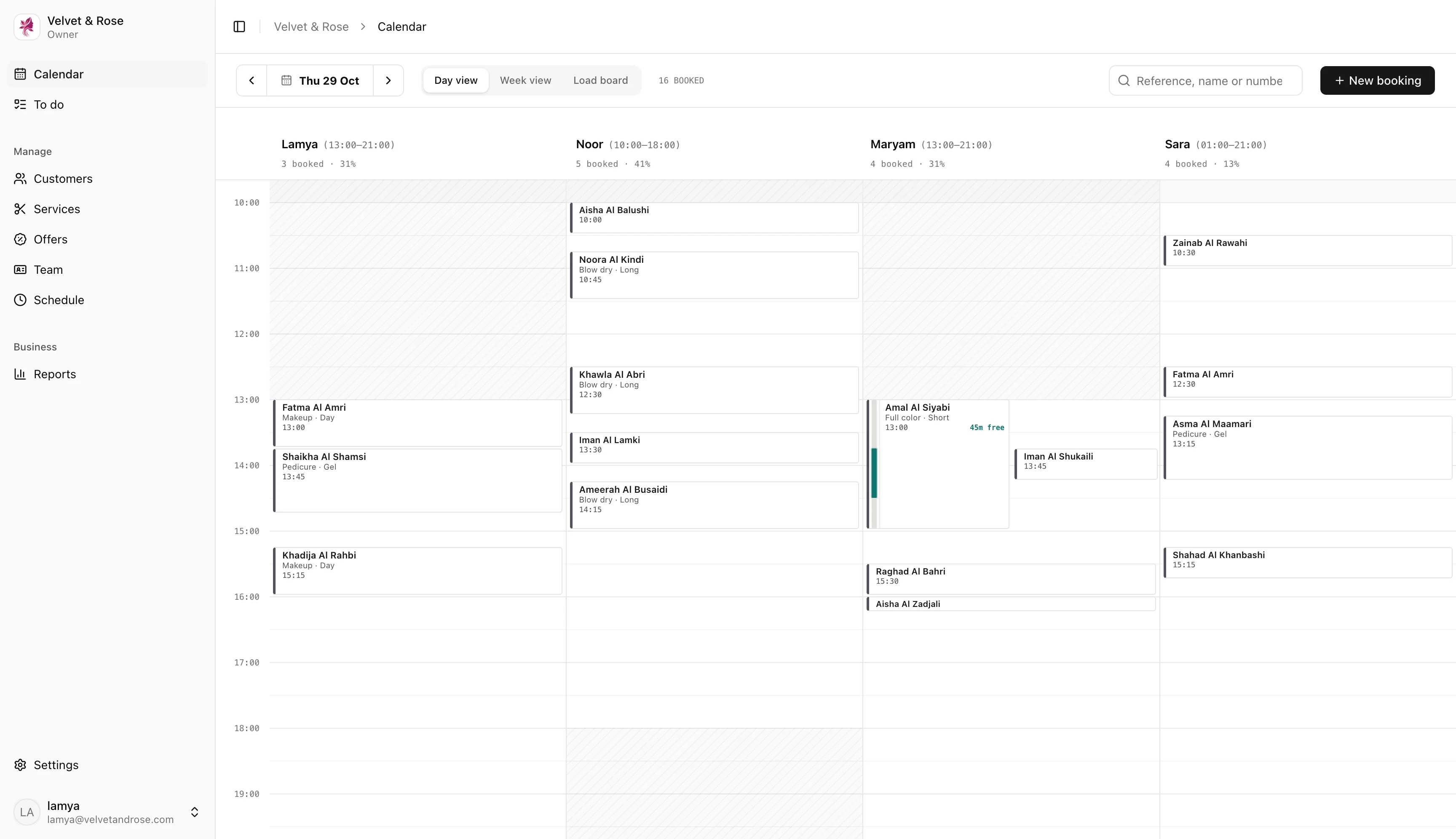Switch to Week view tab

(525, 81)
